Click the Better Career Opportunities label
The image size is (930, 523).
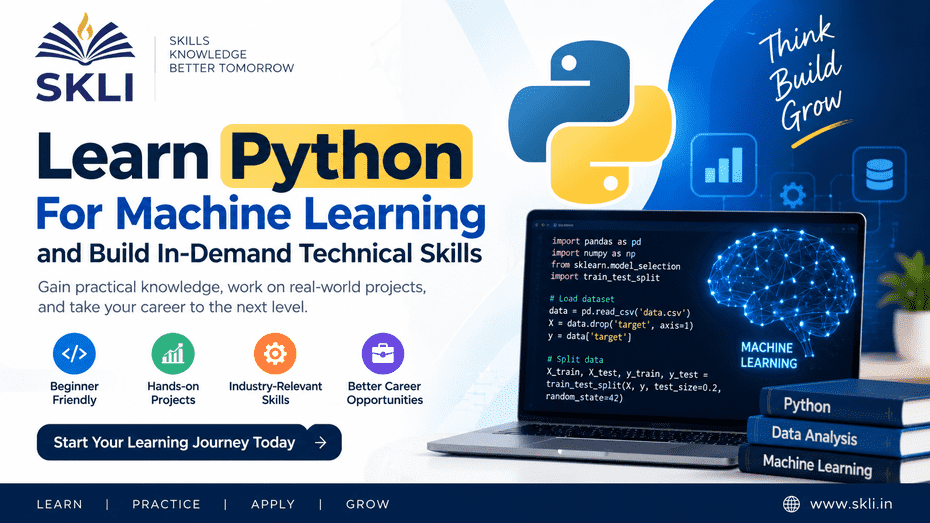[384, 393]
